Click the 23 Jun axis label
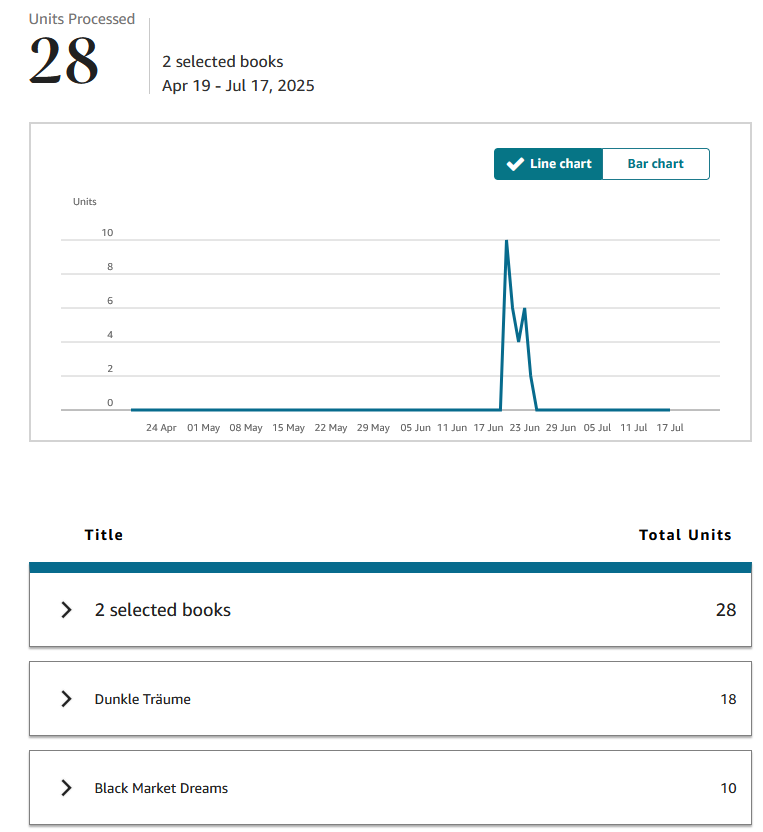Image resolution: width=763 pixels, height=832 pixels. click(524, 428)
